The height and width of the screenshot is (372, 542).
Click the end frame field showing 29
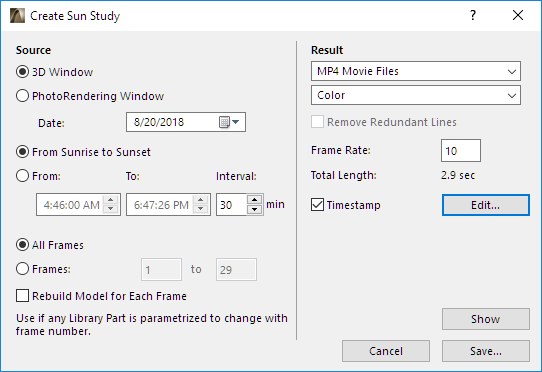236,270
